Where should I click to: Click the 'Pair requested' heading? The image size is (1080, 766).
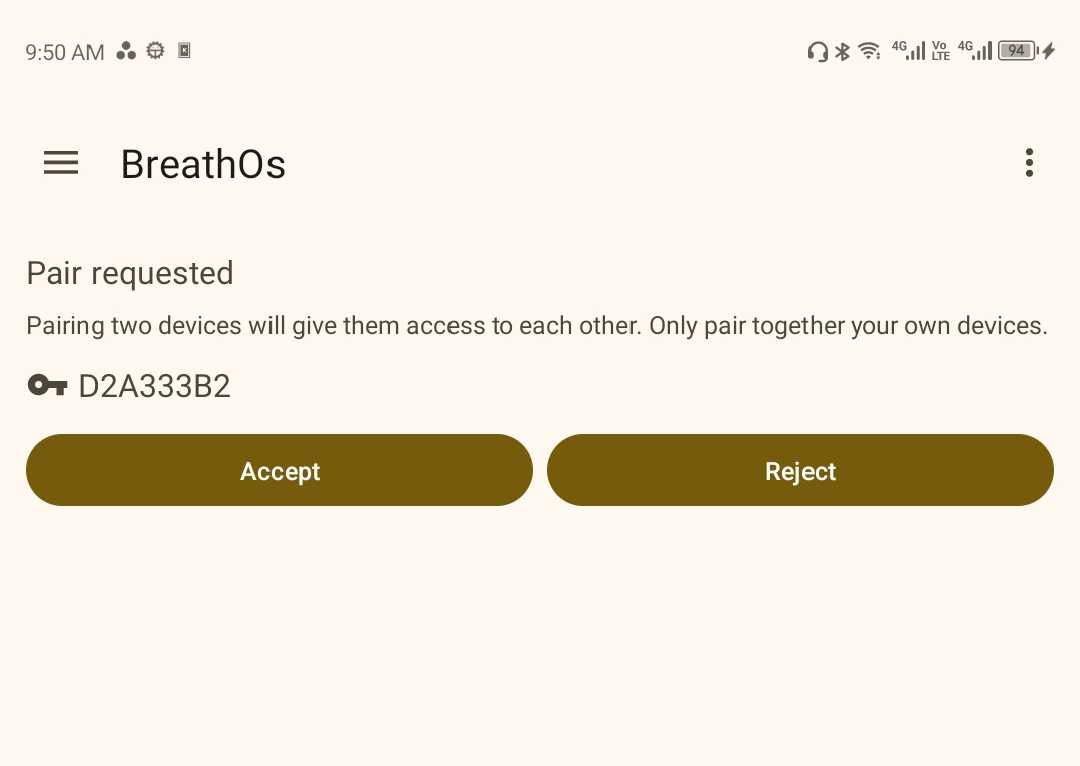[x=130, y=273]
